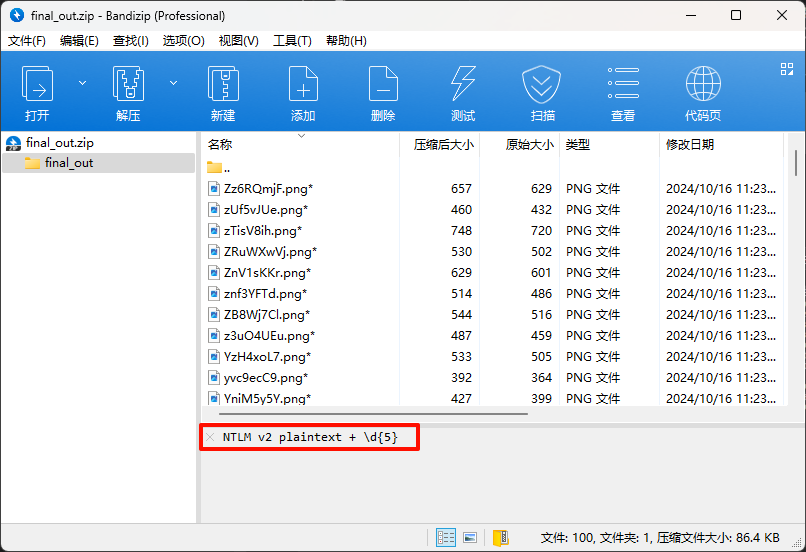Click the 新建 (New archive) toolbar icon
The image size is (806, 552).
pos(222,85)
